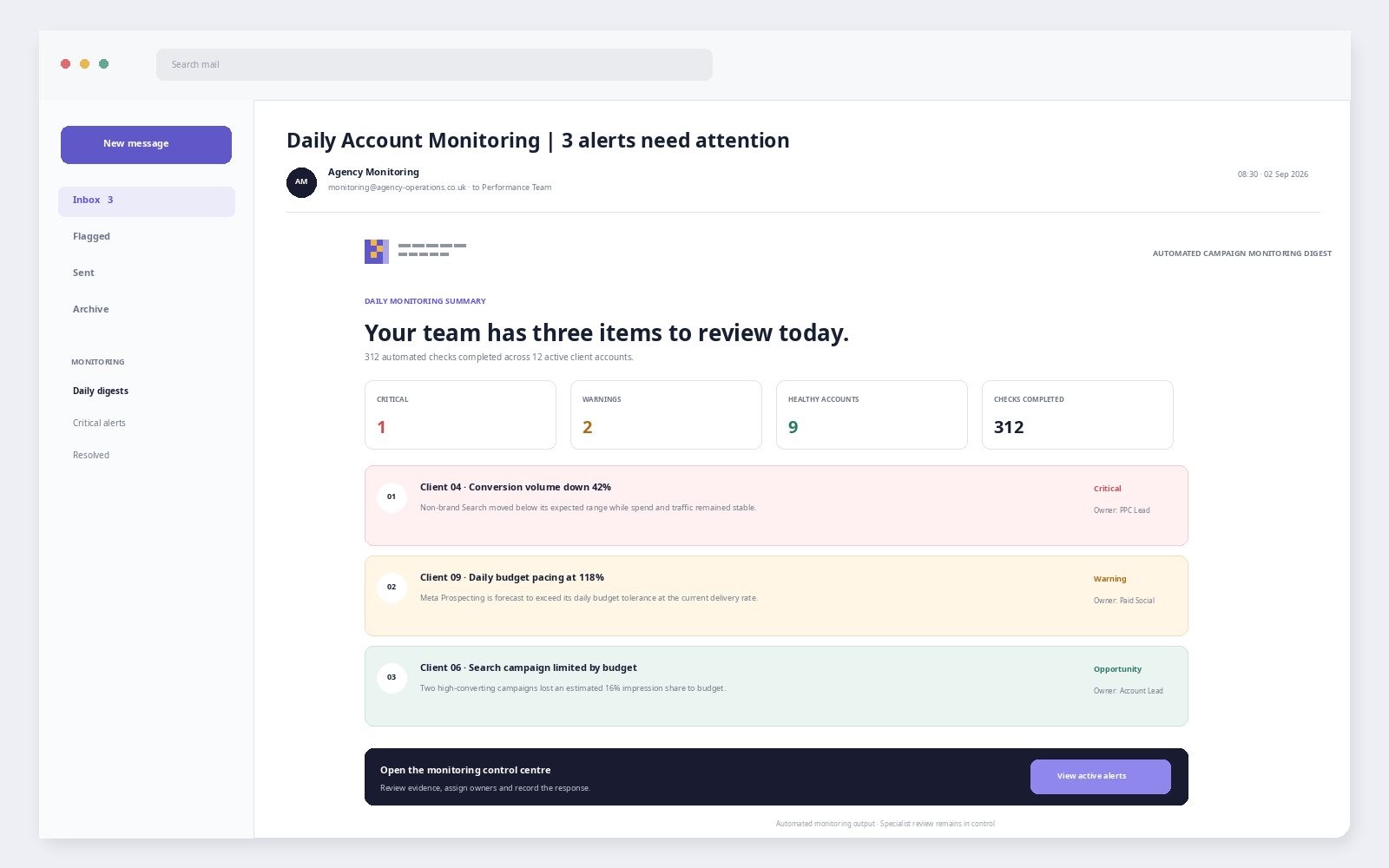Click Owner: Account Lead text
Viewport: 1389px width, 868px height.
[1129, 691]
